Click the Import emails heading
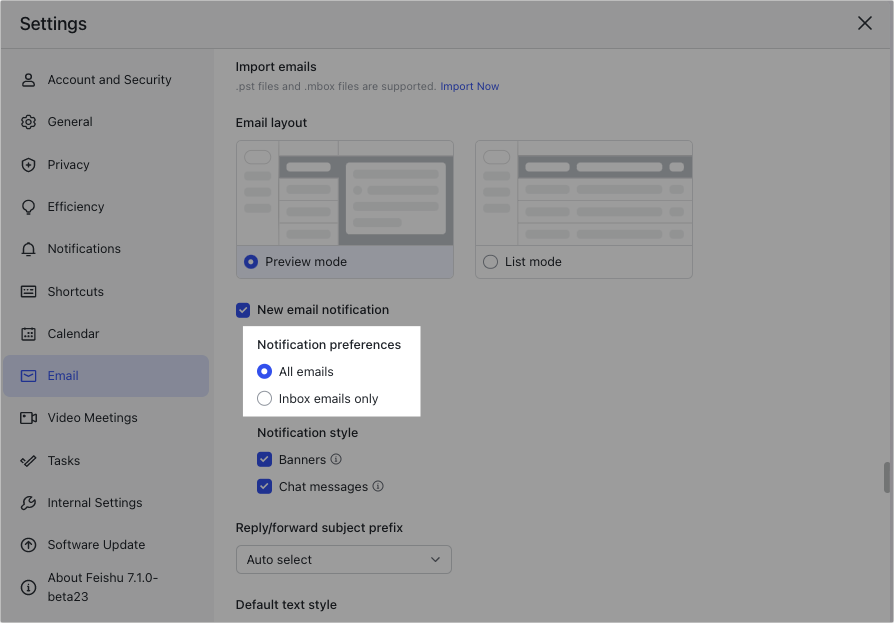The image size is (894, 623). tap(276, 67)
